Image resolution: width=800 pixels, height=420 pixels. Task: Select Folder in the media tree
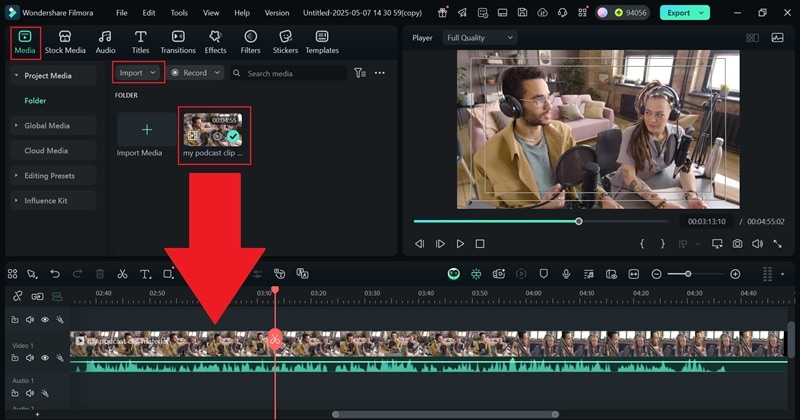point(35,101)
